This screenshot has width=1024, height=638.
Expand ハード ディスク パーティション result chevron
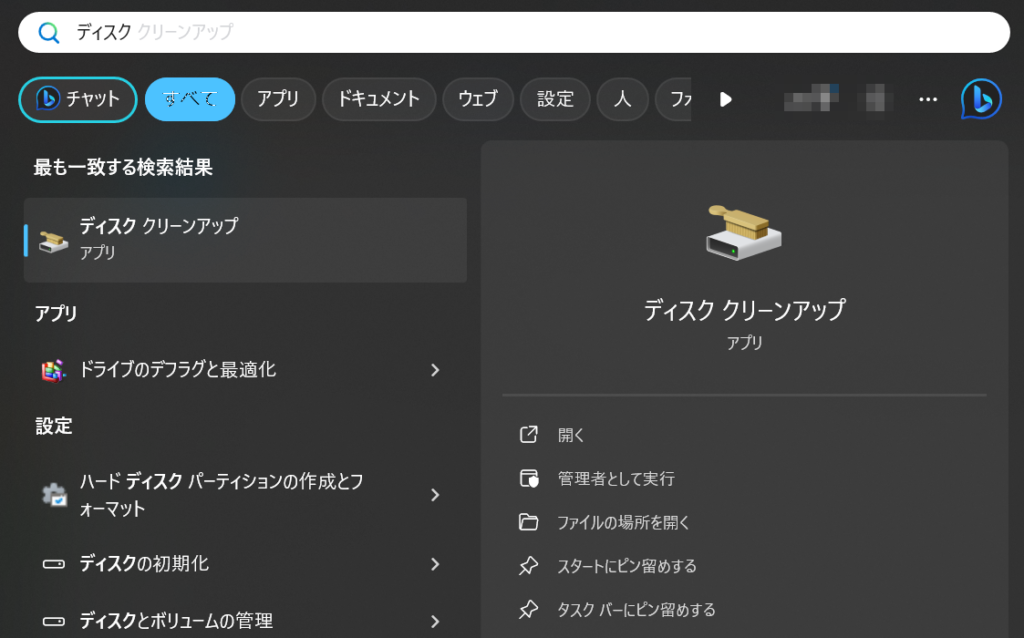[x=436, y=495]
